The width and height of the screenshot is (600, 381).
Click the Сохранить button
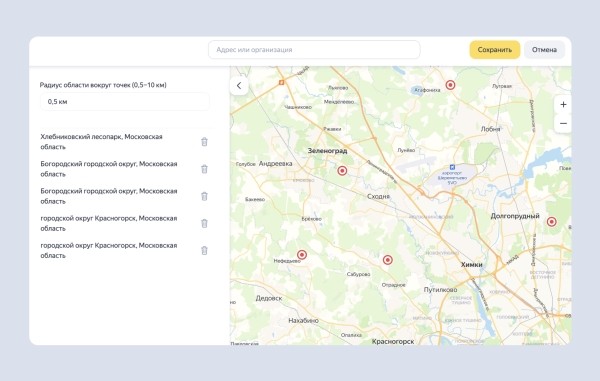[494, 50]
